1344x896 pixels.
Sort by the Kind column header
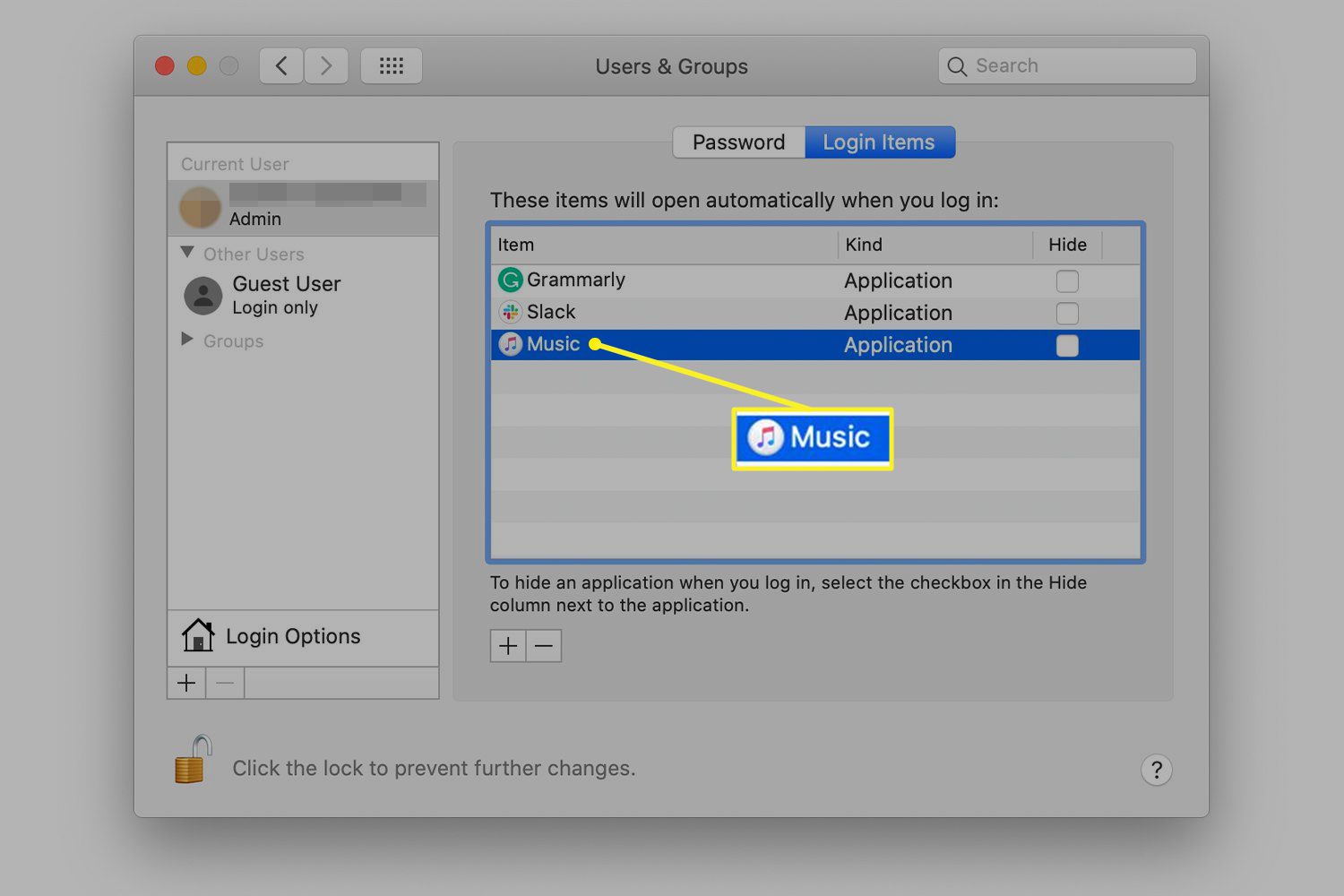pyautogui.click(x=935, y=245)
